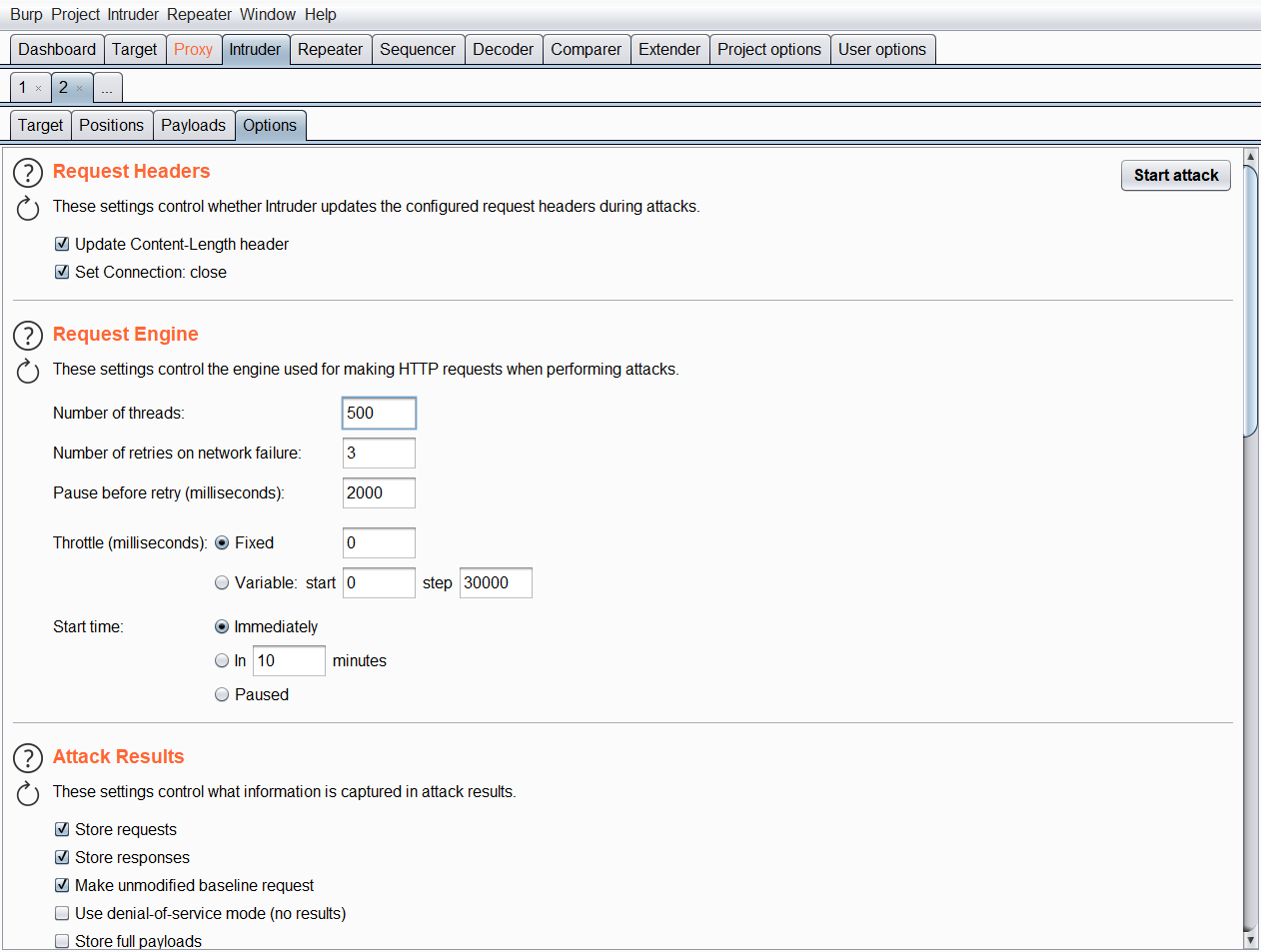The image size is (1261, 952).
Task: Select Fixed throttle radio button
Action: [x=222, y=542]
